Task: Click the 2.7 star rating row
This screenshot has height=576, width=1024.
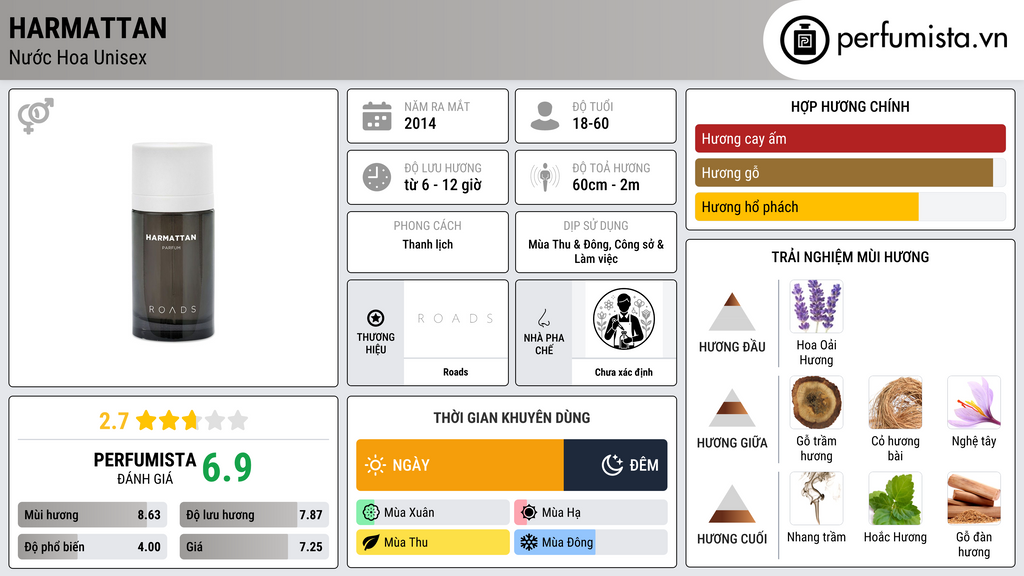Action: click(173, 421)
